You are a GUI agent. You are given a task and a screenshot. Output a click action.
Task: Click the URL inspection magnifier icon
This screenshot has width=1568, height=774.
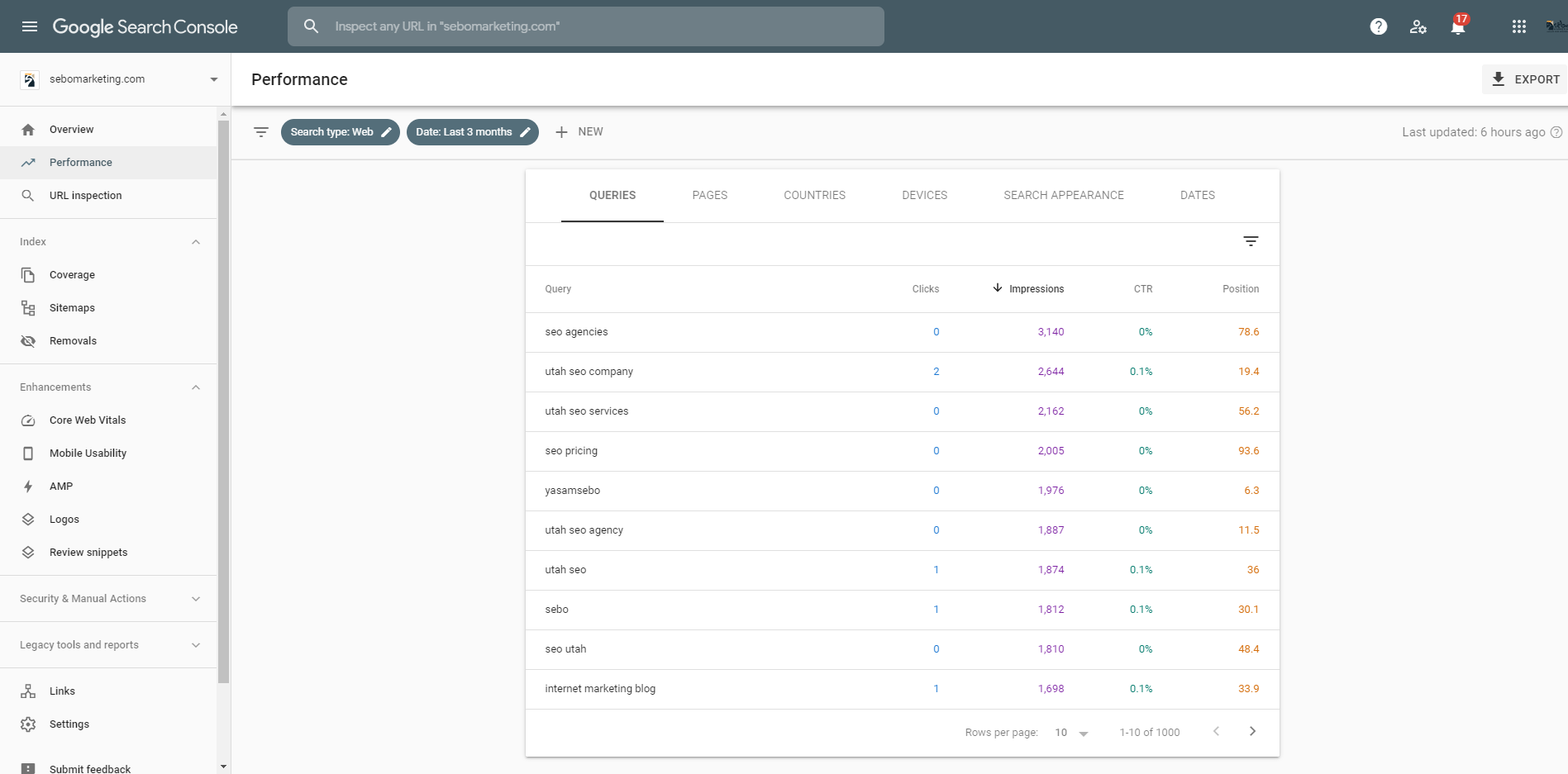(28, 196)
